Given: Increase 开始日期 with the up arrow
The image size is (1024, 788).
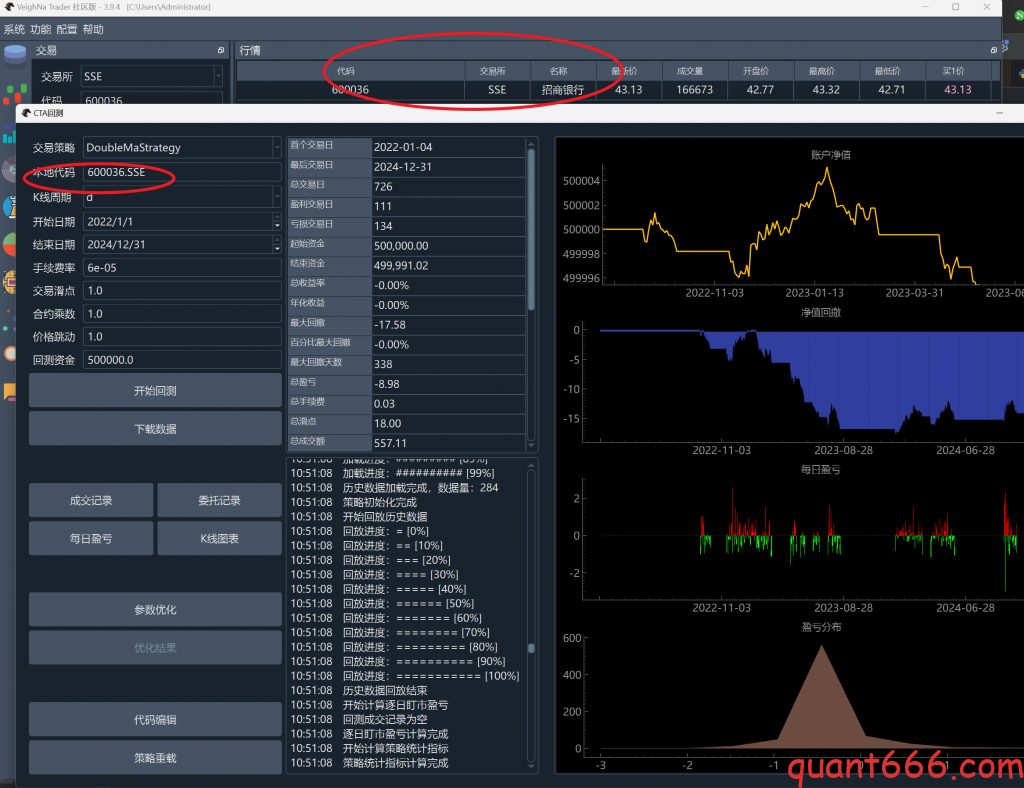Looking at the screenshot, I should (x=277, y=217).
